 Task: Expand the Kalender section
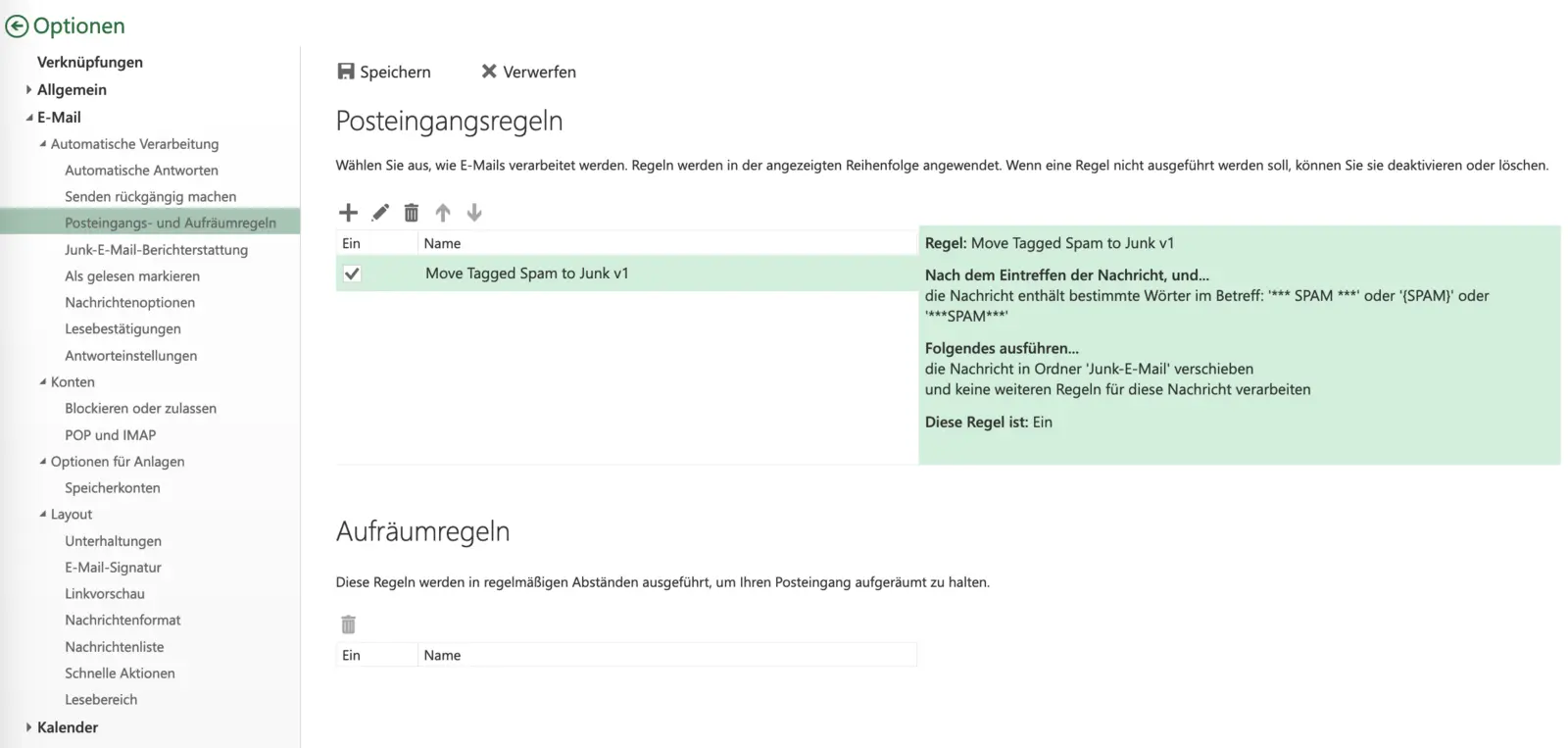tap(29, 727)
